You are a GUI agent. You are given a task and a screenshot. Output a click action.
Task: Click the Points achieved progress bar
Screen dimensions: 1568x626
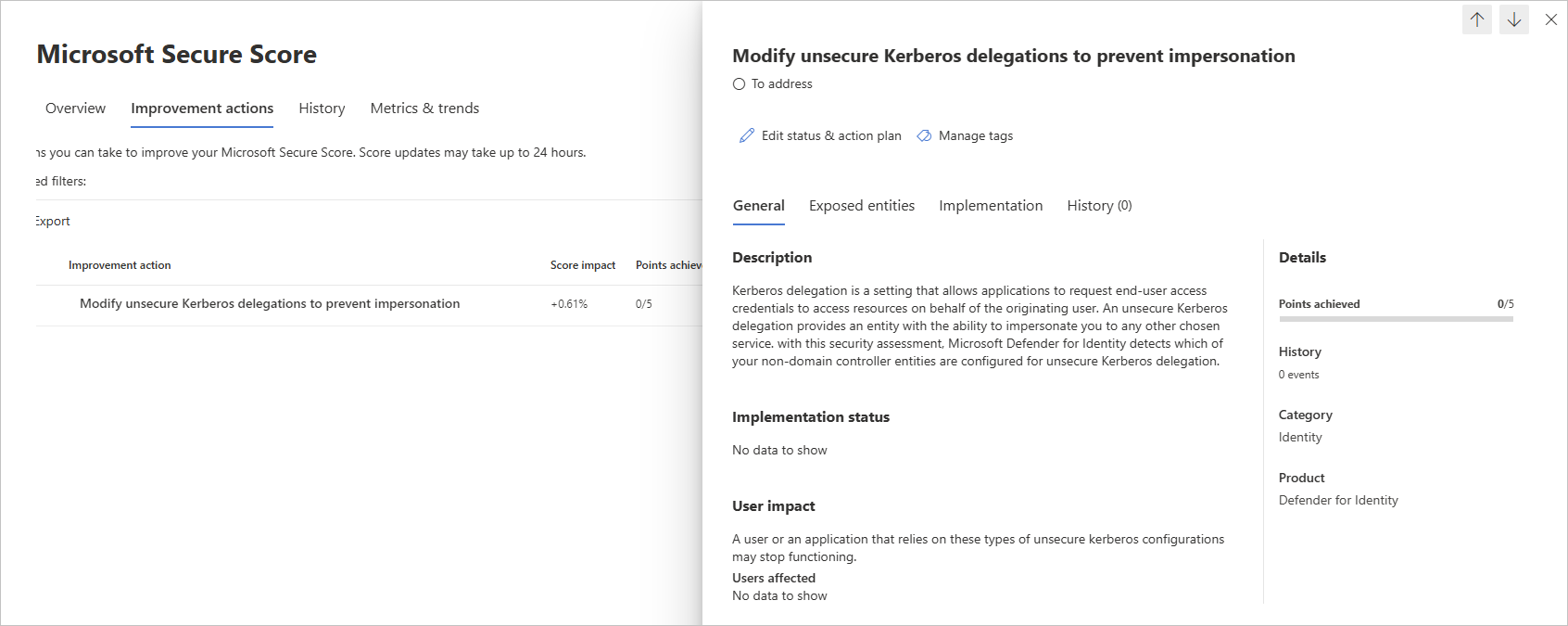point(1395,319)
